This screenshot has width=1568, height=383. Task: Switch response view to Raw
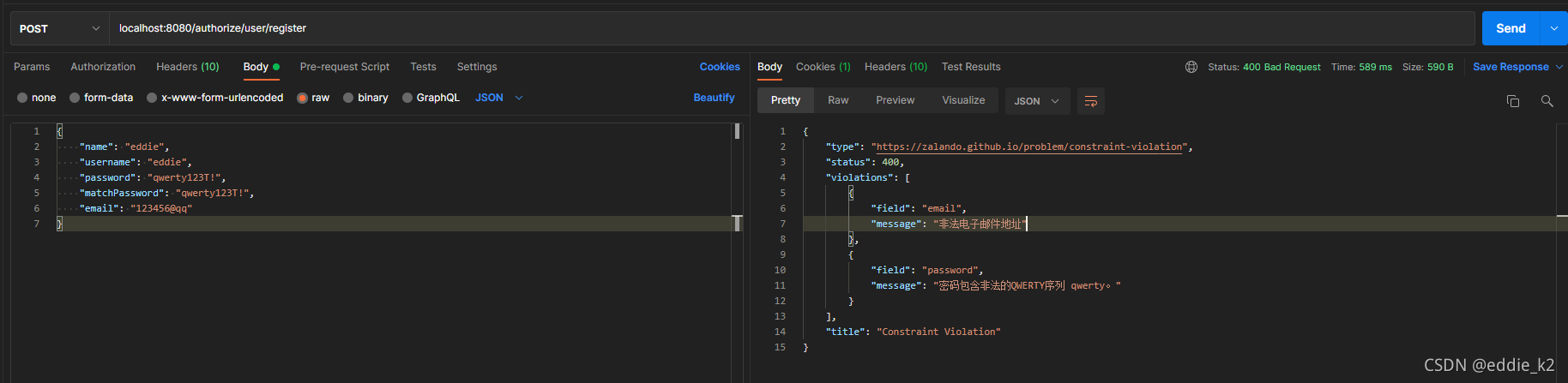point(838,100)
